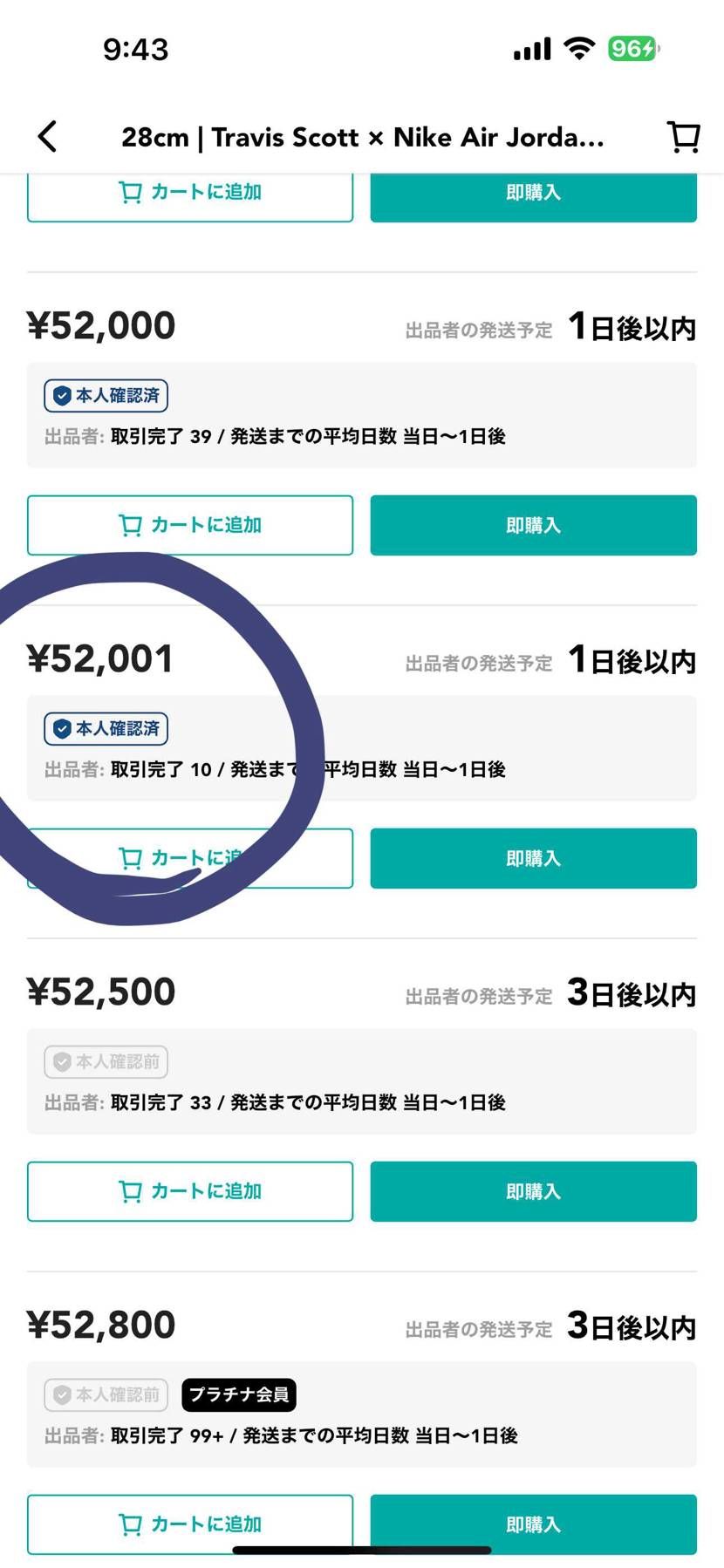Tap 本人確認前 badge on ¥52,500 listing
Screen dimensions: 724x1568
[x=106, y=1062]
